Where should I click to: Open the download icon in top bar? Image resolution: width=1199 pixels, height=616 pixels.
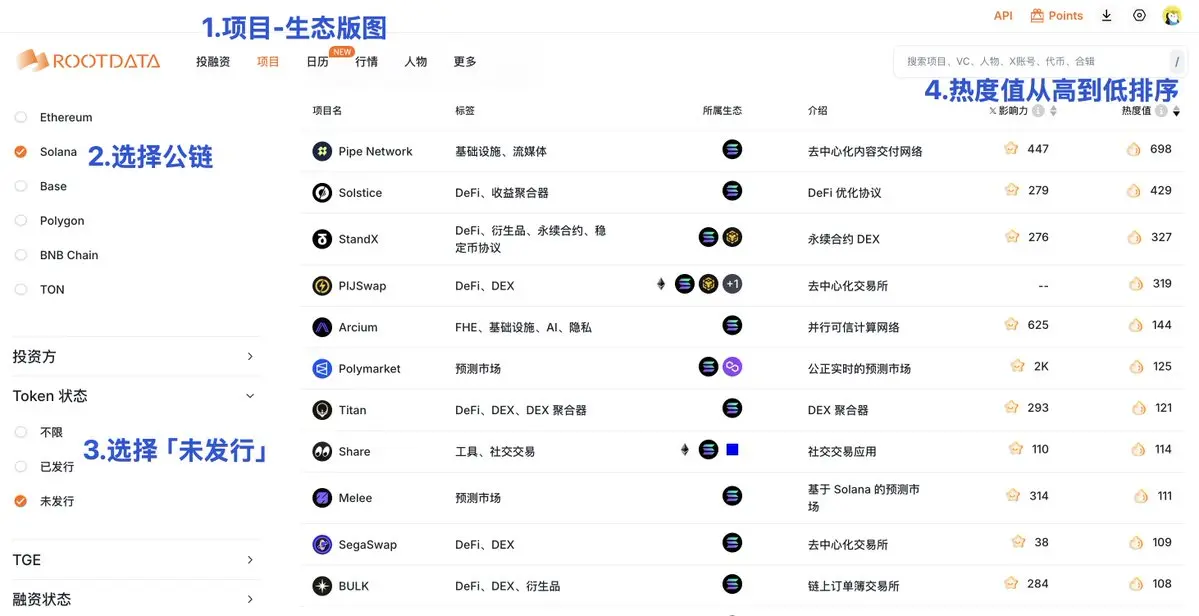pos(1106,15)
